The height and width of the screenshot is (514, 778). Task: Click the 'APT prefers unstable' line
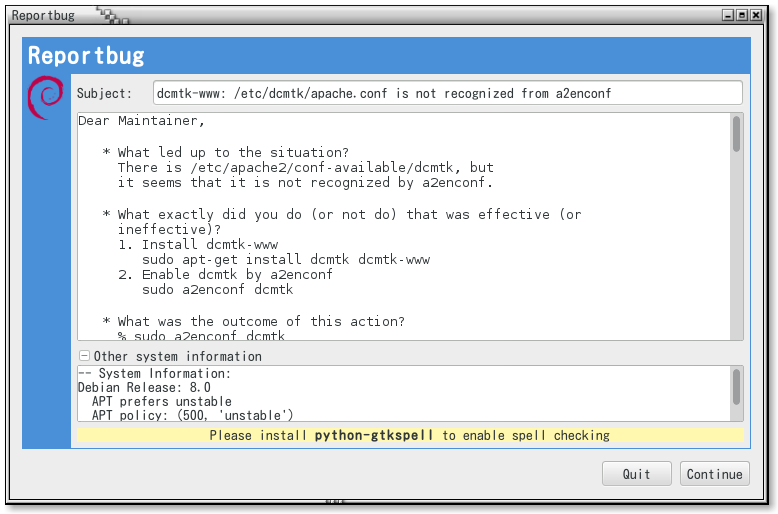(x=162, y=401)
